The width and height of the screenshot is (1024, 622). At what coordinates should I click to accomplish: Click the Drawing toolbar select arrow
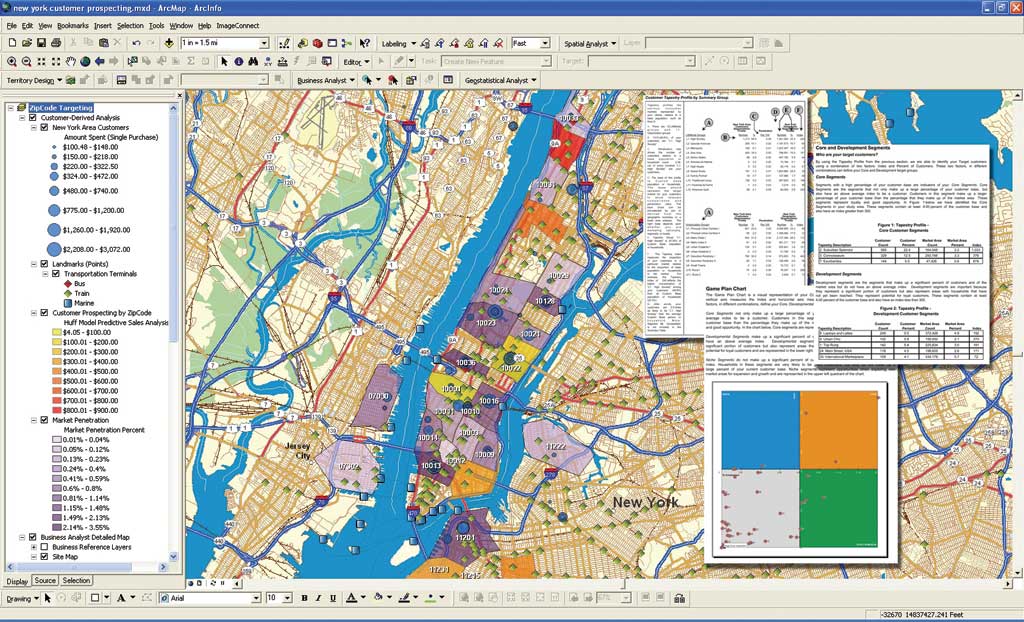(48, 598)
